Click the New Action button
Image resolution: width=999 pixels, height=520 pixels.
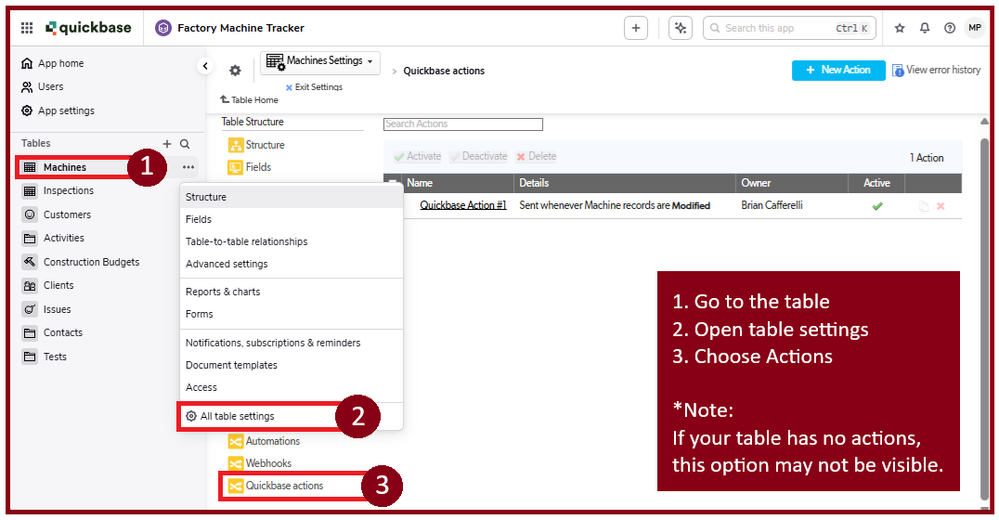838,70
